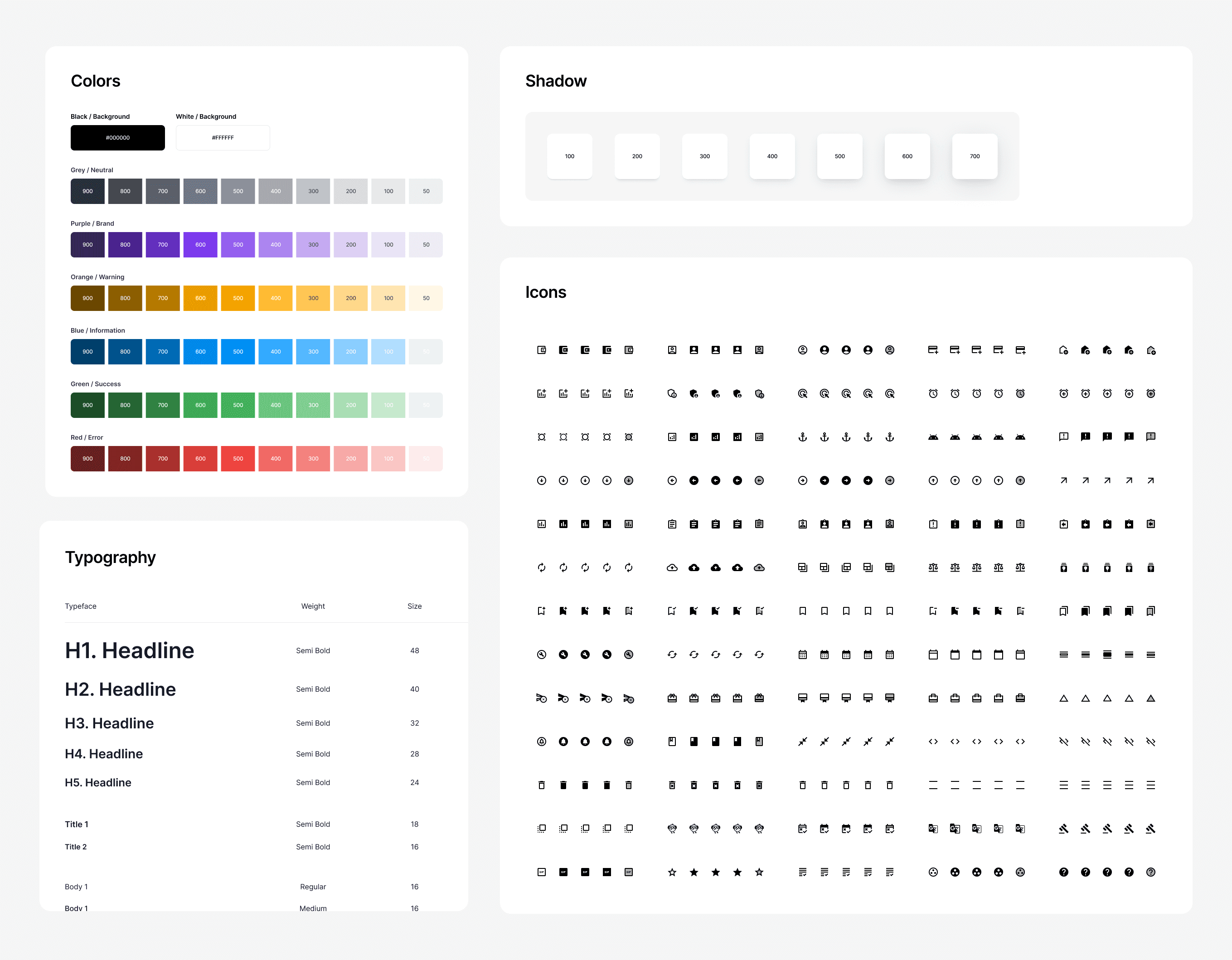Image resolution: width=1232 pixels, height=960 pixels.
Task: Pick the Purple / Brand 600 swatch
Action: coord(200,245)
